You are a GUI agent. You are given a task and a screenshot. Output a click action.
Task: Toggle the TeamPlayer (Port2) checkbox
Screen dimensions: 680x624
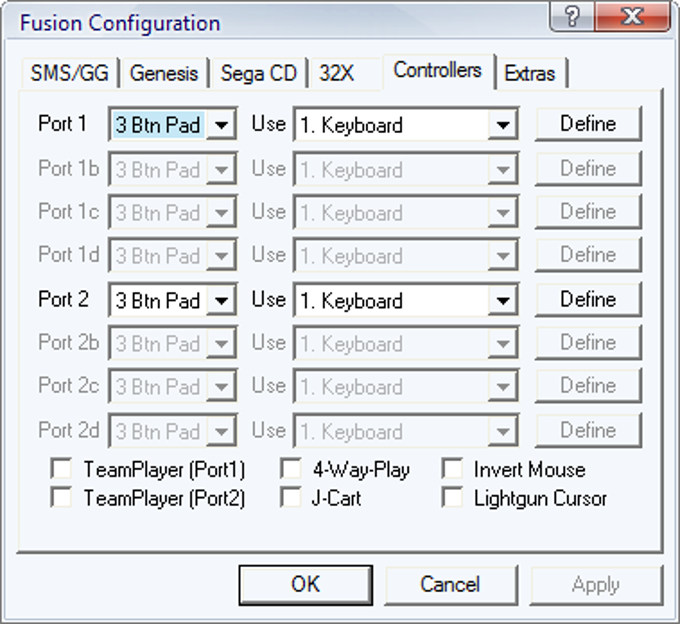point(62,497)
